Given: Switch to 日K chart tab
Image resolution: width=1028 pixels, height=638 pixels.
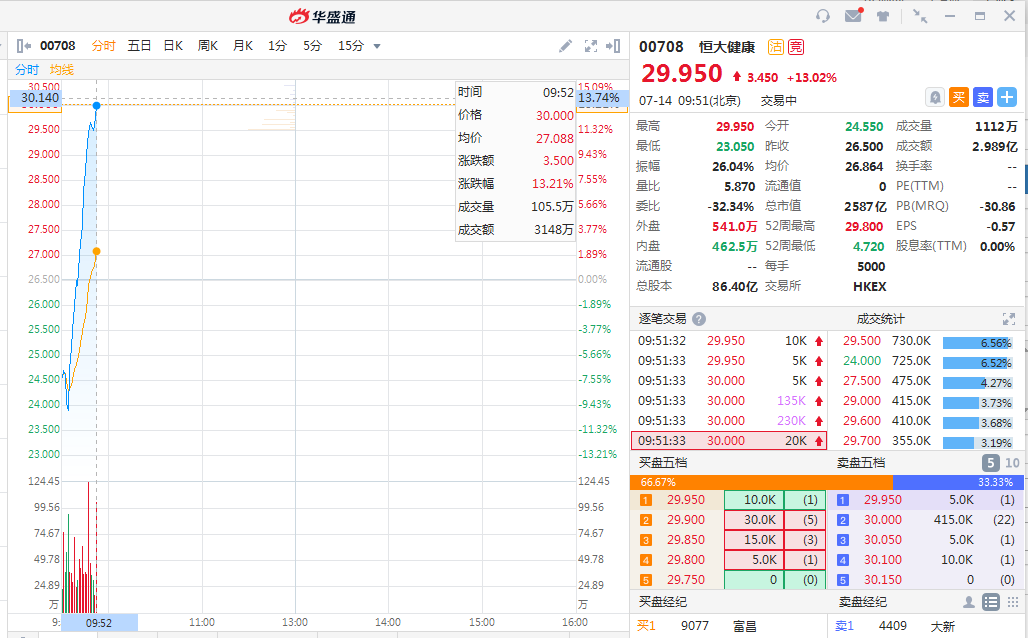Looking at the screenshot, I should coord(173,46).
